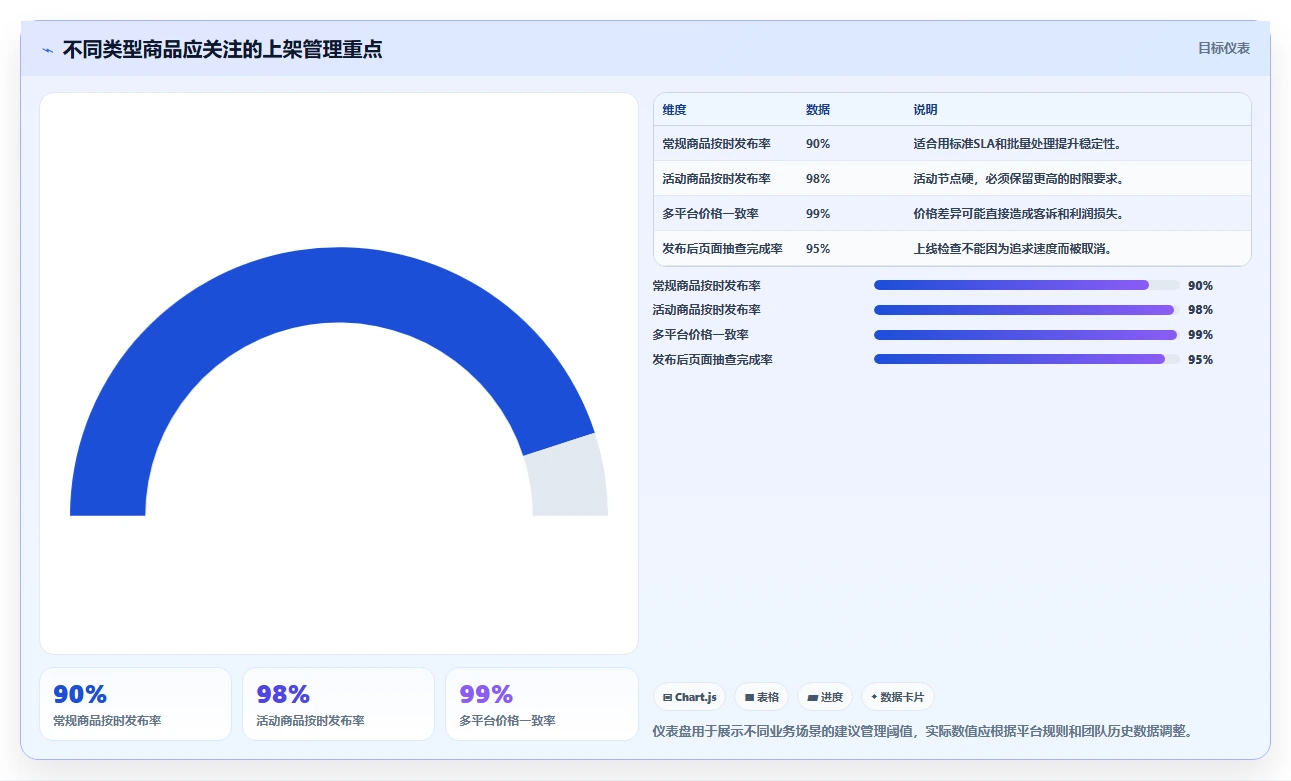Click the 目标仪表 label in header
The image size is (1291, 781).
[x=1224, y=48]
